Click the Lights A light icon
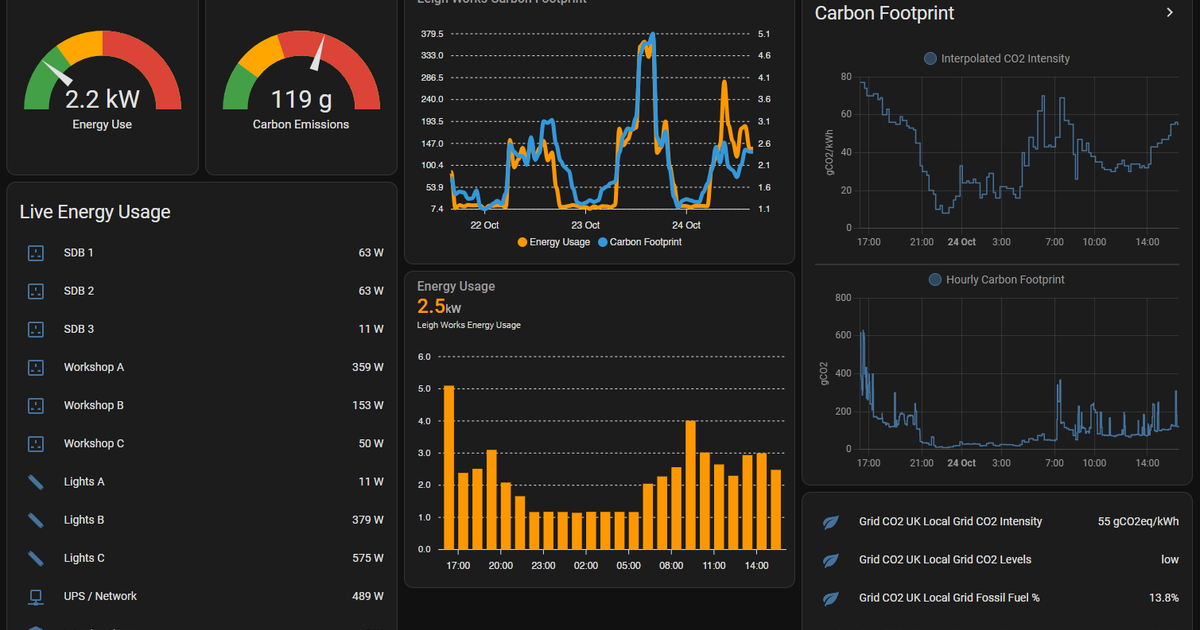1200x630 pixels. [36, 482]
